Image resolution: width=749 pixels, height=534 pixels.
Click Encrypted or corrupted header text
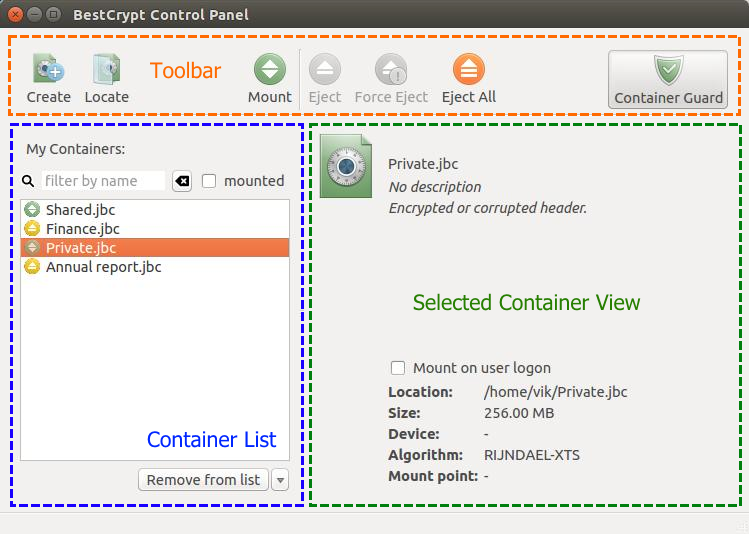(488, 208)
